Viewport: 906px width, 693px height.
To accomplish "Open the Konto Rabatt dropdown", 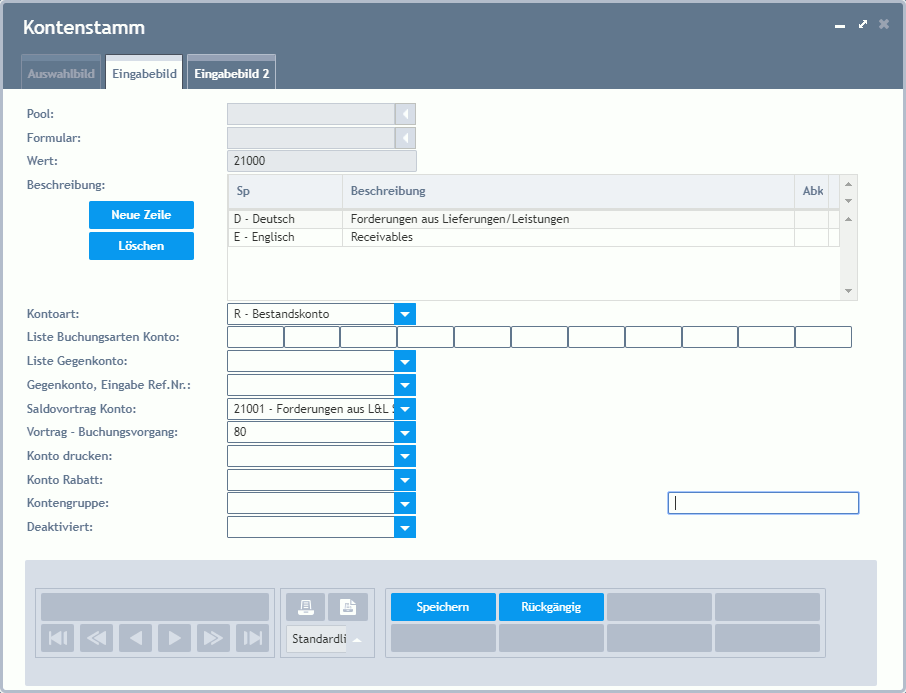I will pyautogui.click(x=405, y=480).
